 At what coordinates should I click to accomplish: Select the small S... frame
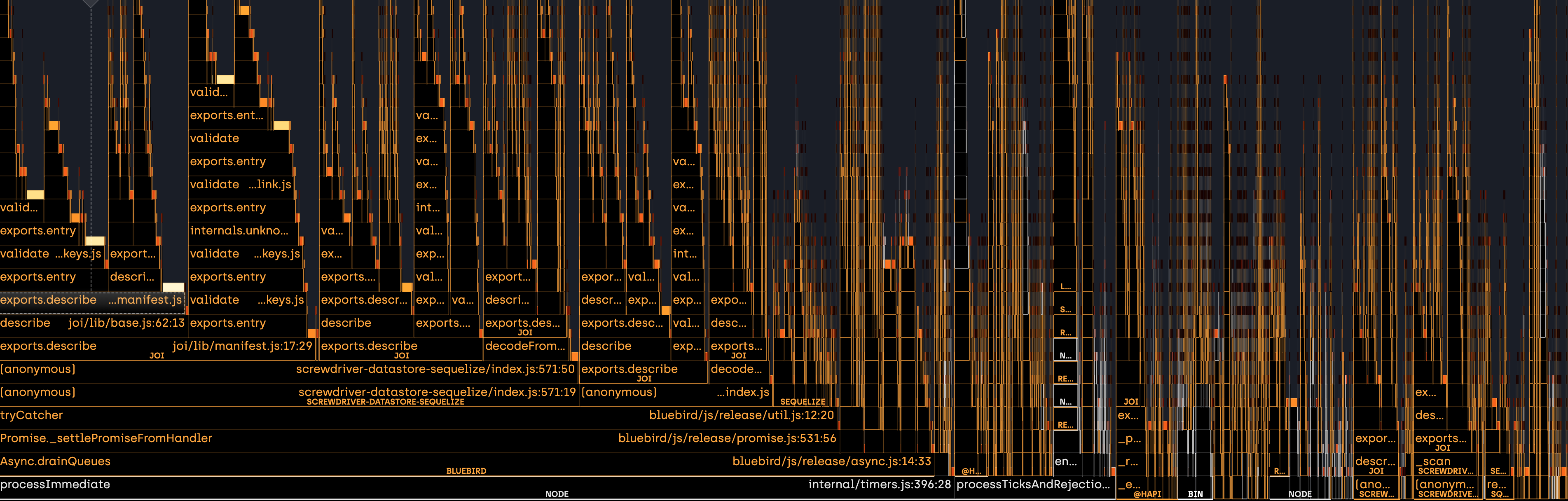(1065, 303)
